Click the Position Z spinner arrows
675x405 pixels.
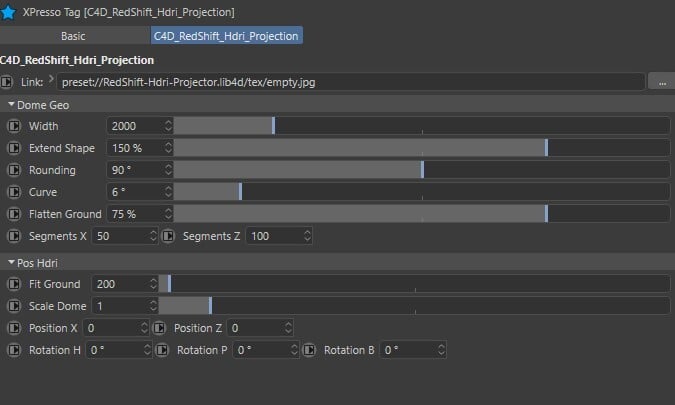click(288, 328)
